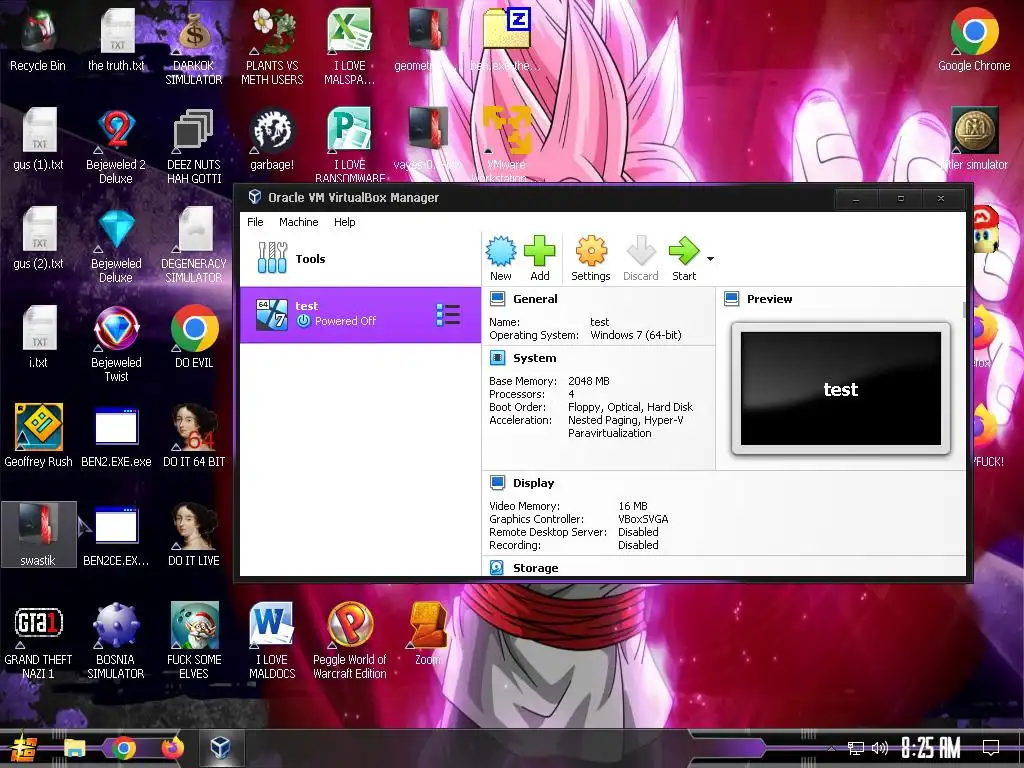Image resolution: width=1024 pixels, height=768 pixels.
Task: Click the 'Windows 7 (64-bit)' operating system value
Action: 635,335
